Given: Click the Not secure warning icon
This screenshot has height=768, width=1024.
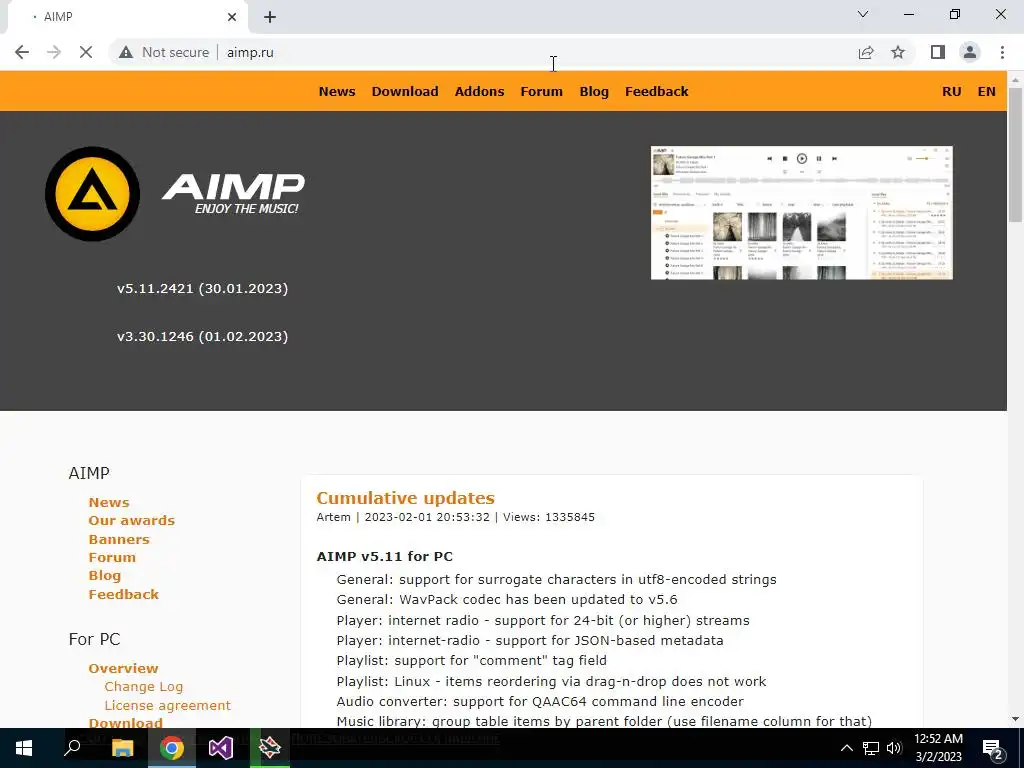Looking at the screenshot, I should [126, 52].
